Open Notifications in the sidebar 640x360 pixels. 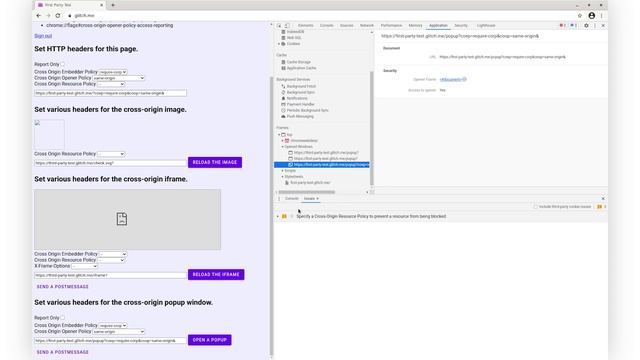tap(297, 98)
